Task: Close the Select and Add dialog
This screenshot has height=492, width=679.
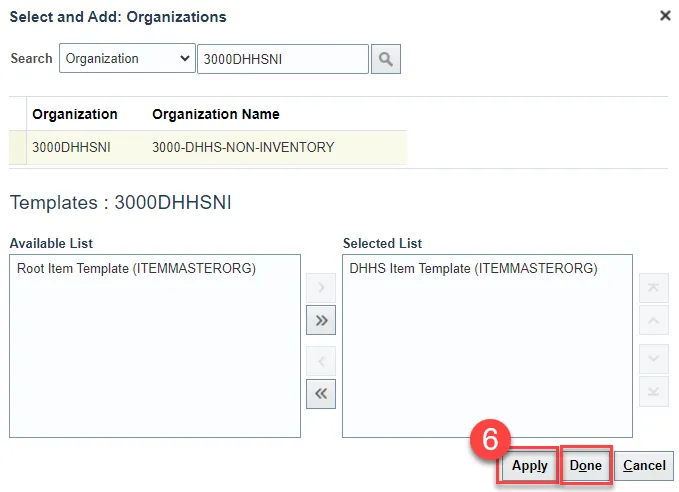Action: [x=666, y=16]
